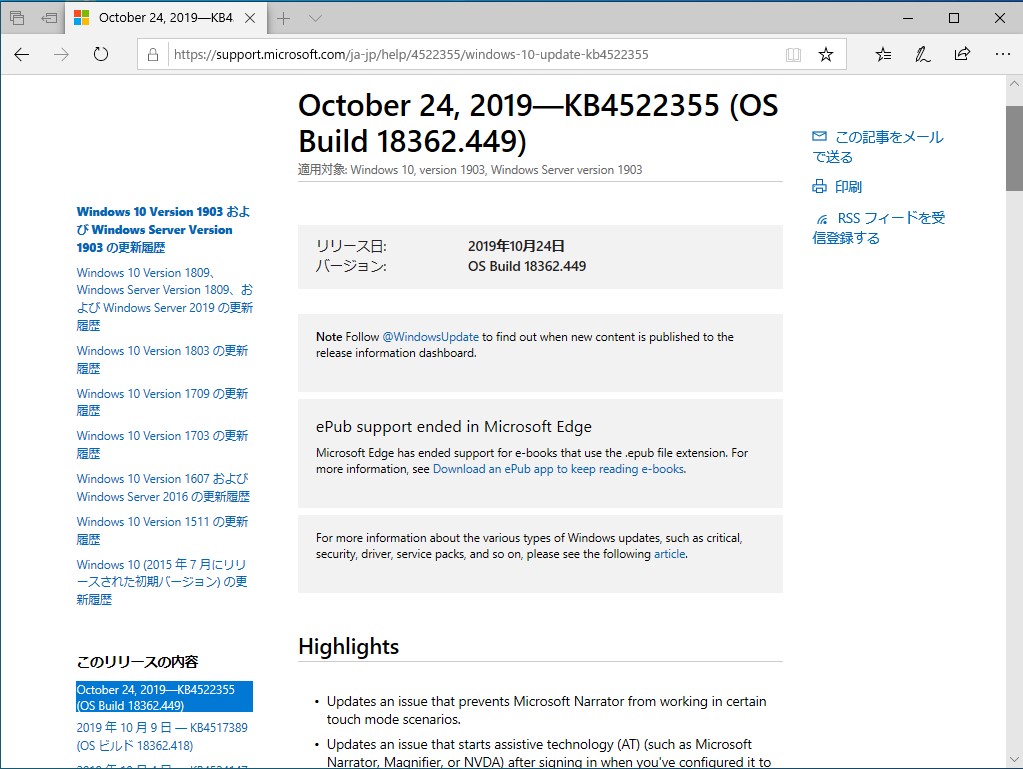1023x769 pixels.
Task: Open Reading view book icon
Action: tap(793, 55)
